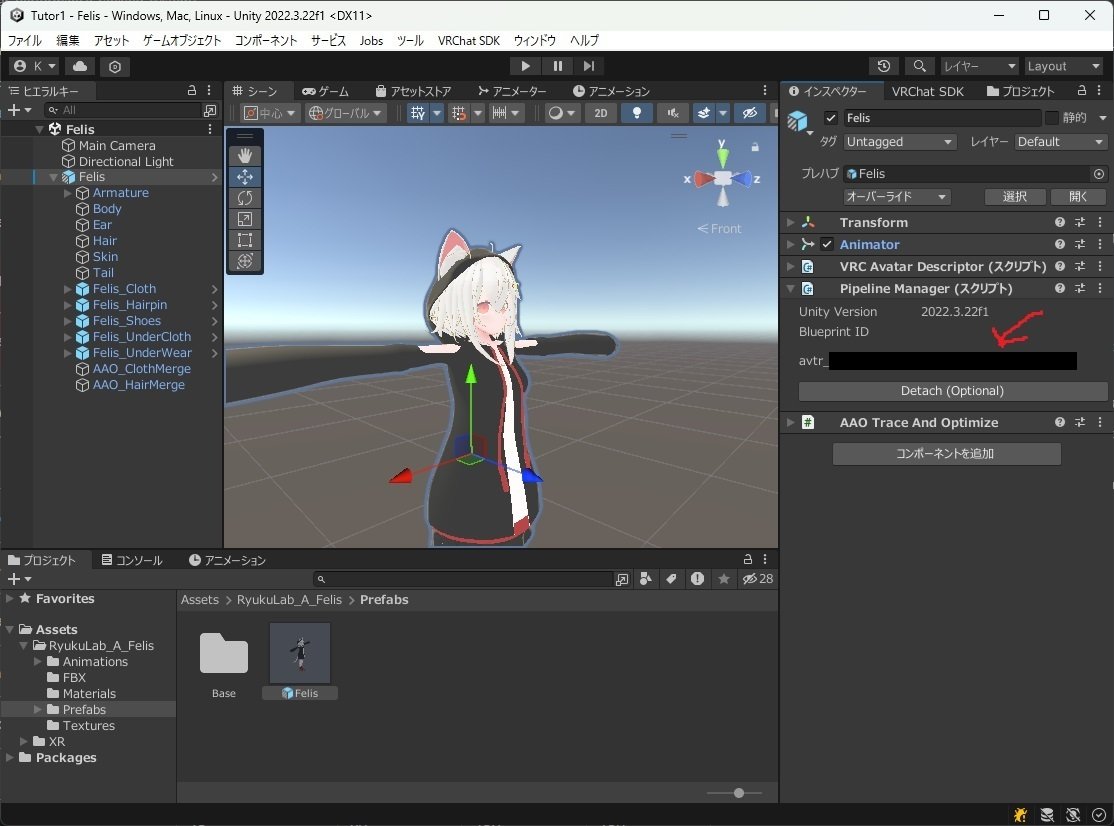Switch to the Game tab
Viewport: 1114px width, 826px height.
click(325, 91)
